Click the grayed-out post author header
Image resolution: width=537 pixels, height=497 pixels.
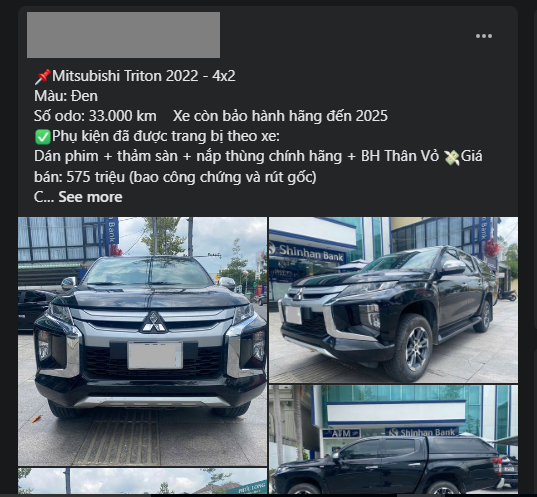[123, 35]
